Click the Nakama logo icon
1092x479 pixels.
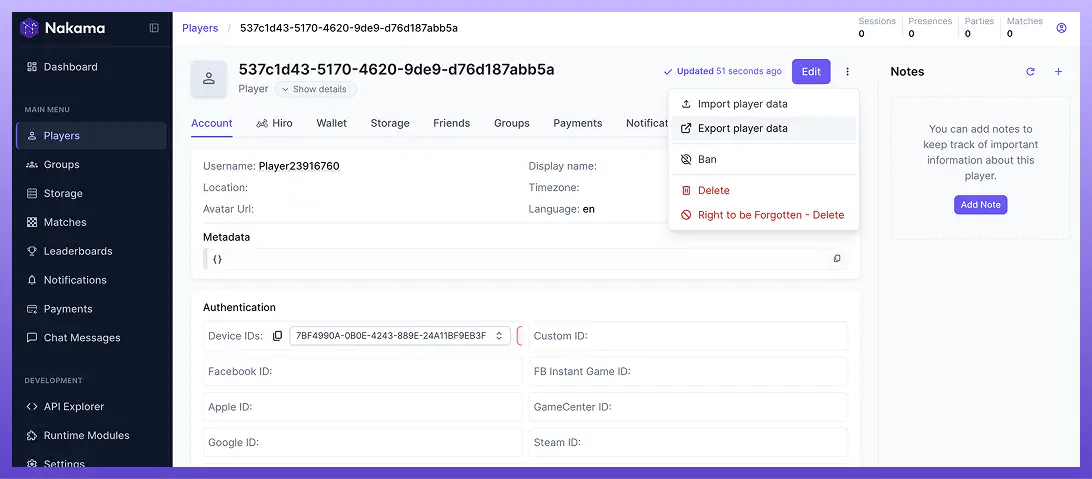[x=29, y=28]
